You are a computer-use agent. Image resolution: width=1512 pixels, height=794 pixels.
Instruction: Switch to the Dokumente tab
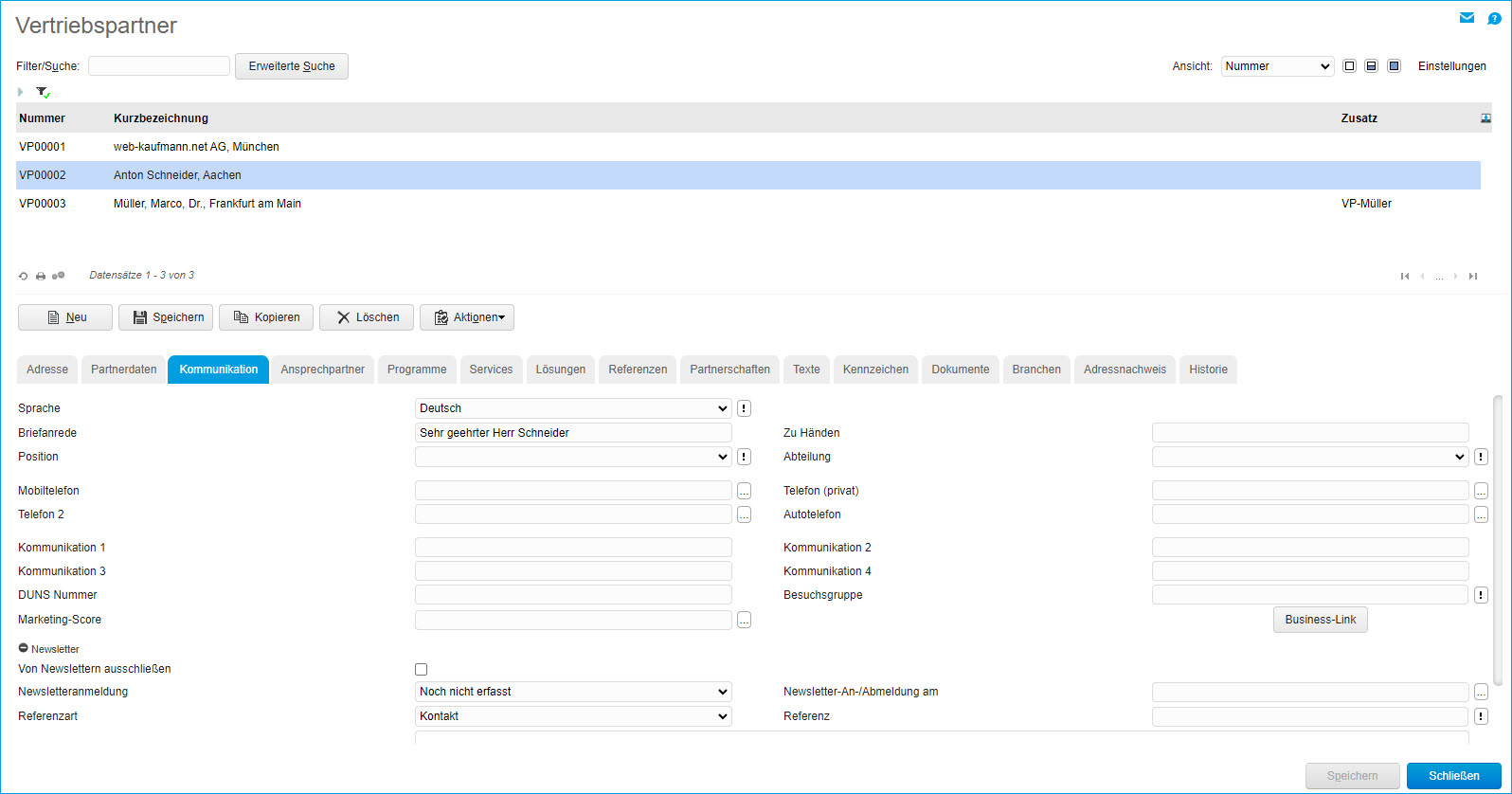[961, 370]
